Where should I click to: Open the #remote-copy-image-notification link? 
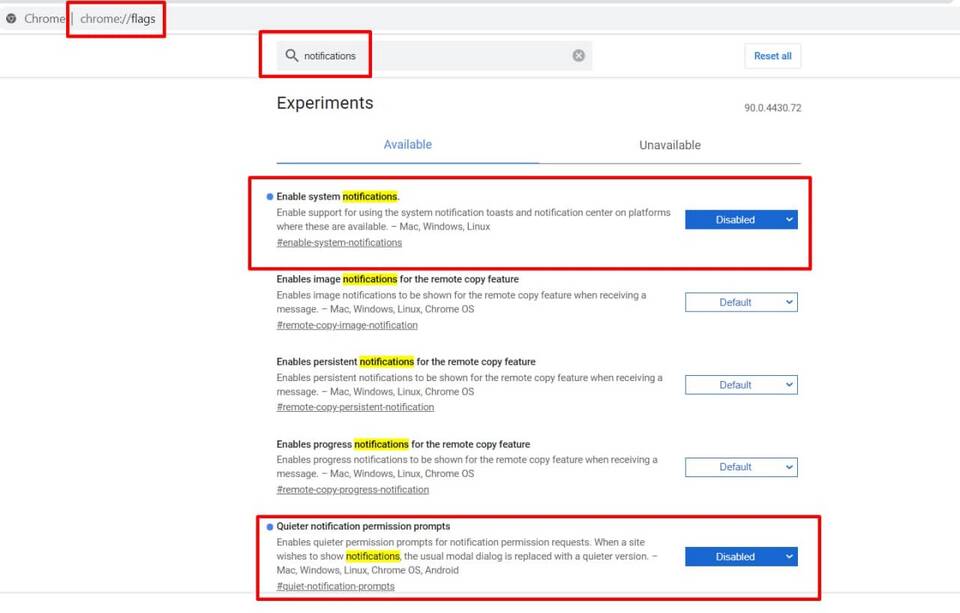pos(347,325)
